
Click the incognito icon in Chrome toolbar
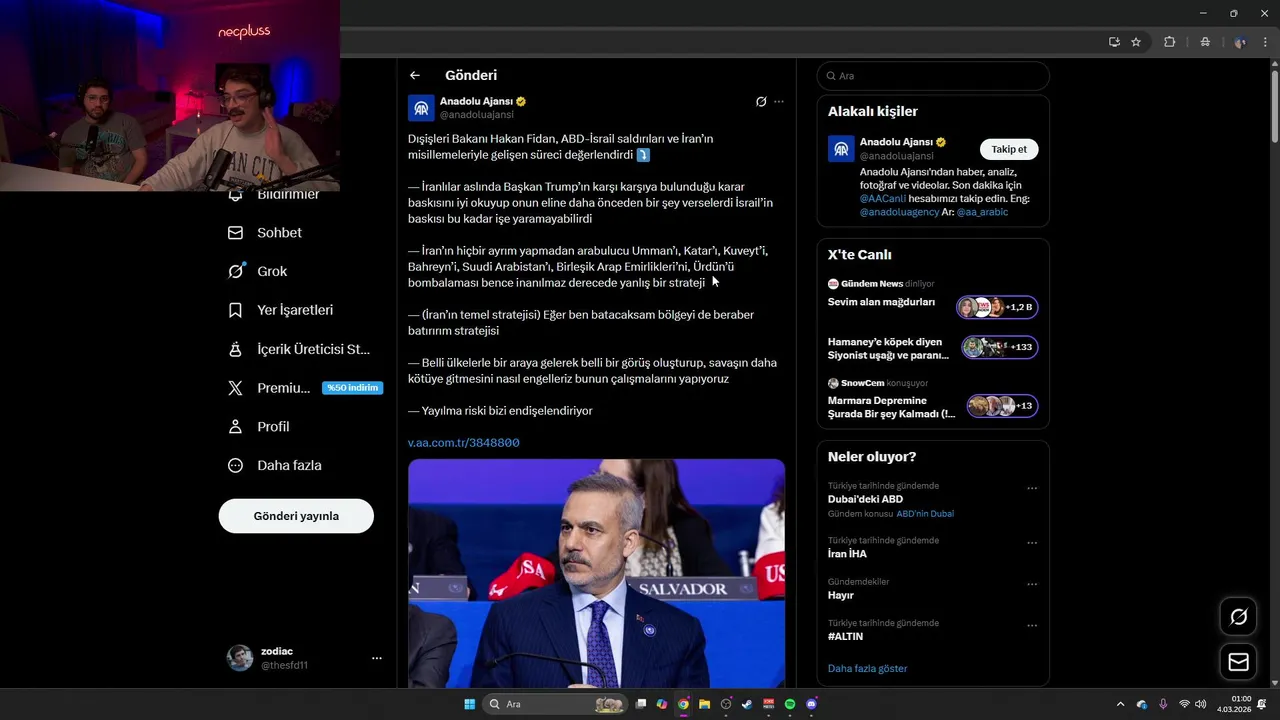[x=1205, y=42]
